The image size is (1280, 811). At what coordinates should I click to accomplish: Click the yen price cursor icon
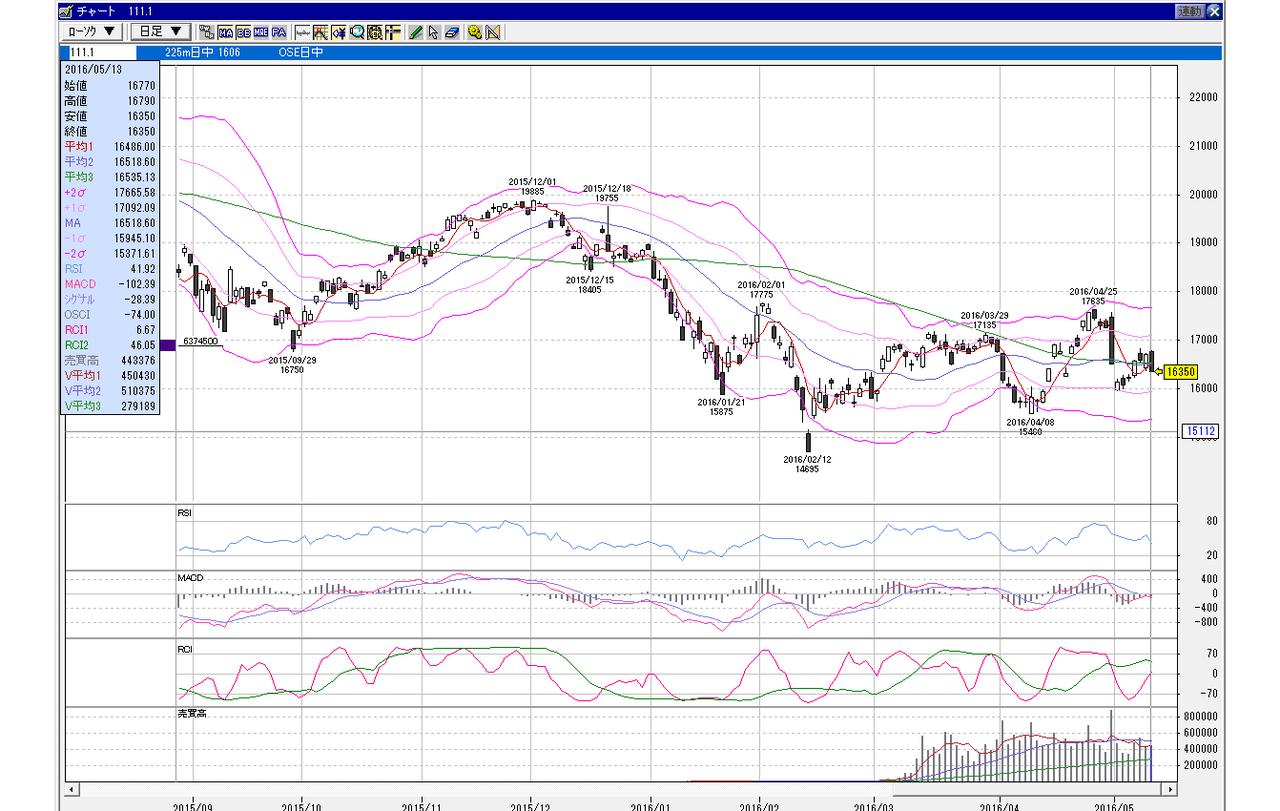[339, 32]
